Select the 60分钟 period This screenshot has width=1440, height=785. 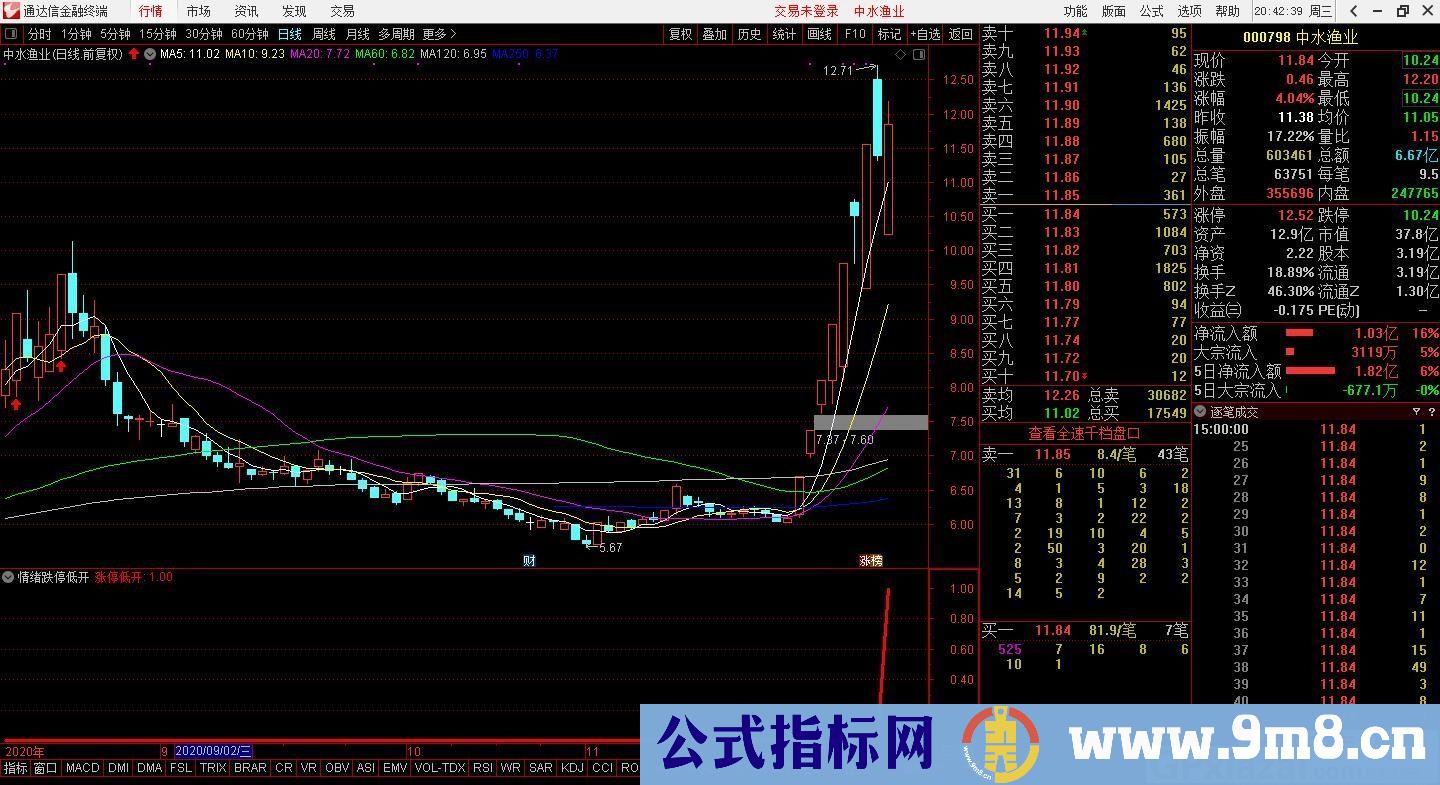[x=250, y=34]
